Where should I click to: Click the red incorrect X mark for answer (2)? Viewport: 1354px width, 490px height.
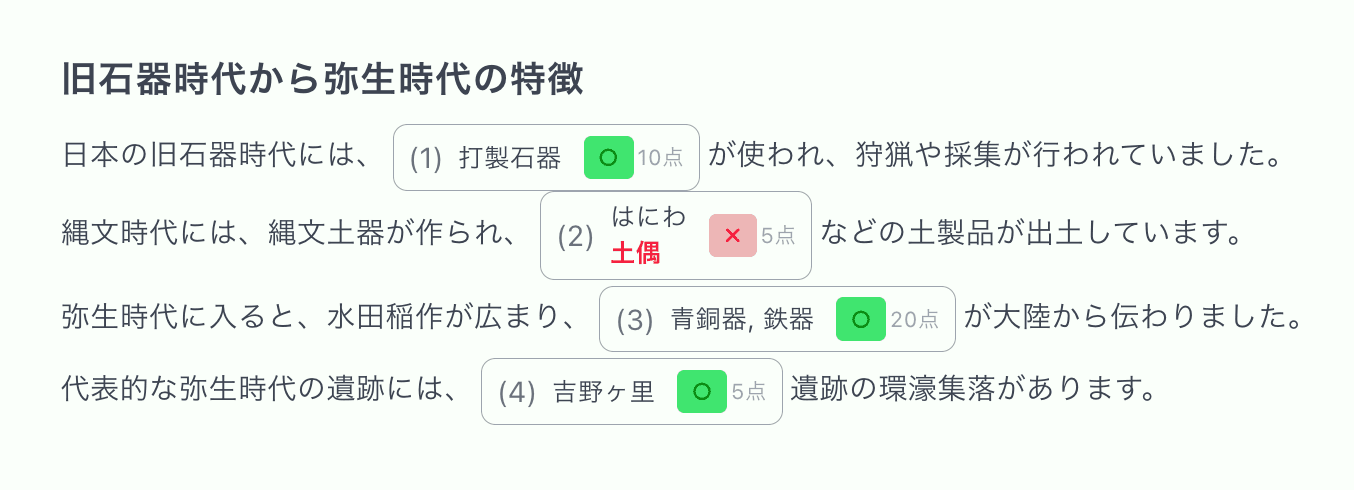pos(732,235)
